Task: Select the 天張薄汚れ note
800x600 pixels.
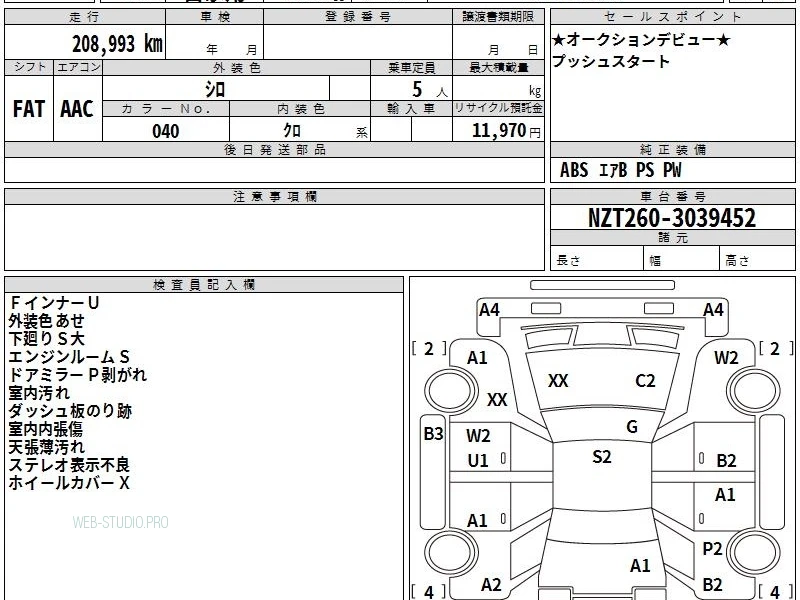Action: coord(46,447)
